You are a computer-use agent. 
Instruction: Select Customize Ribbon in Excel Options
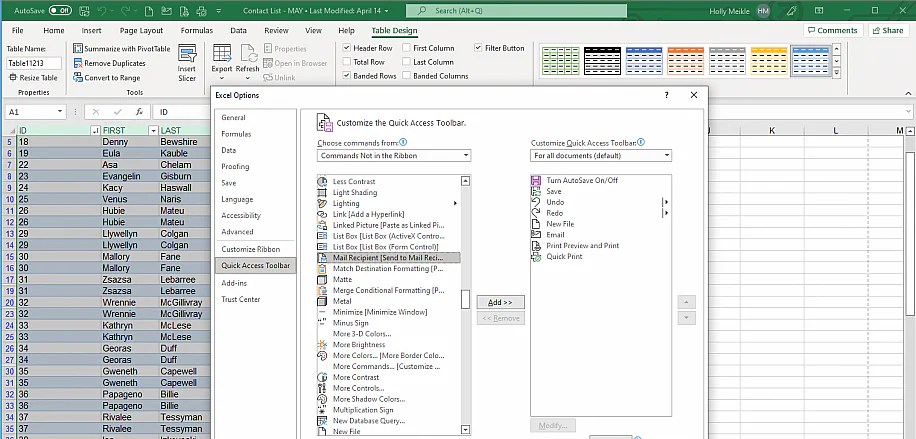pyautogui.click(x=251, y=249)
